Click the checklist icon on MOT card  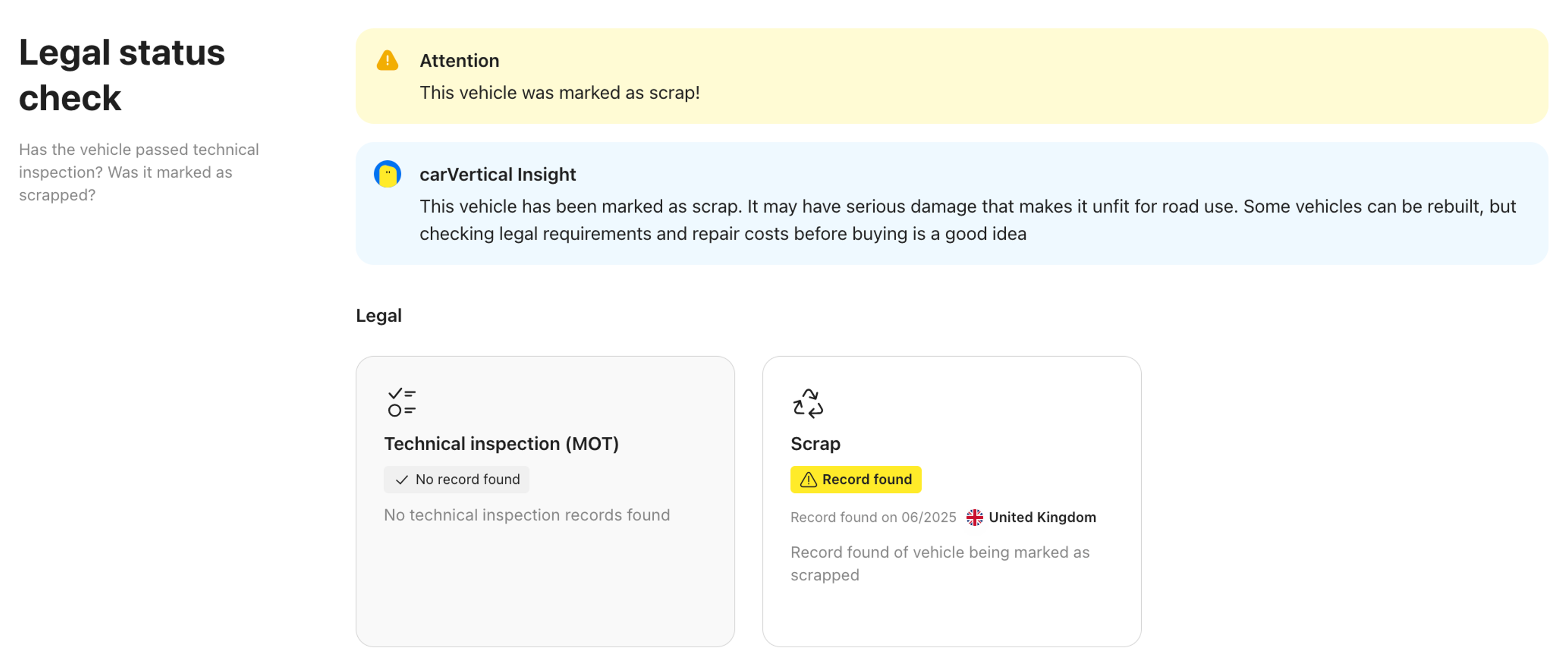(x=402, y=402)
